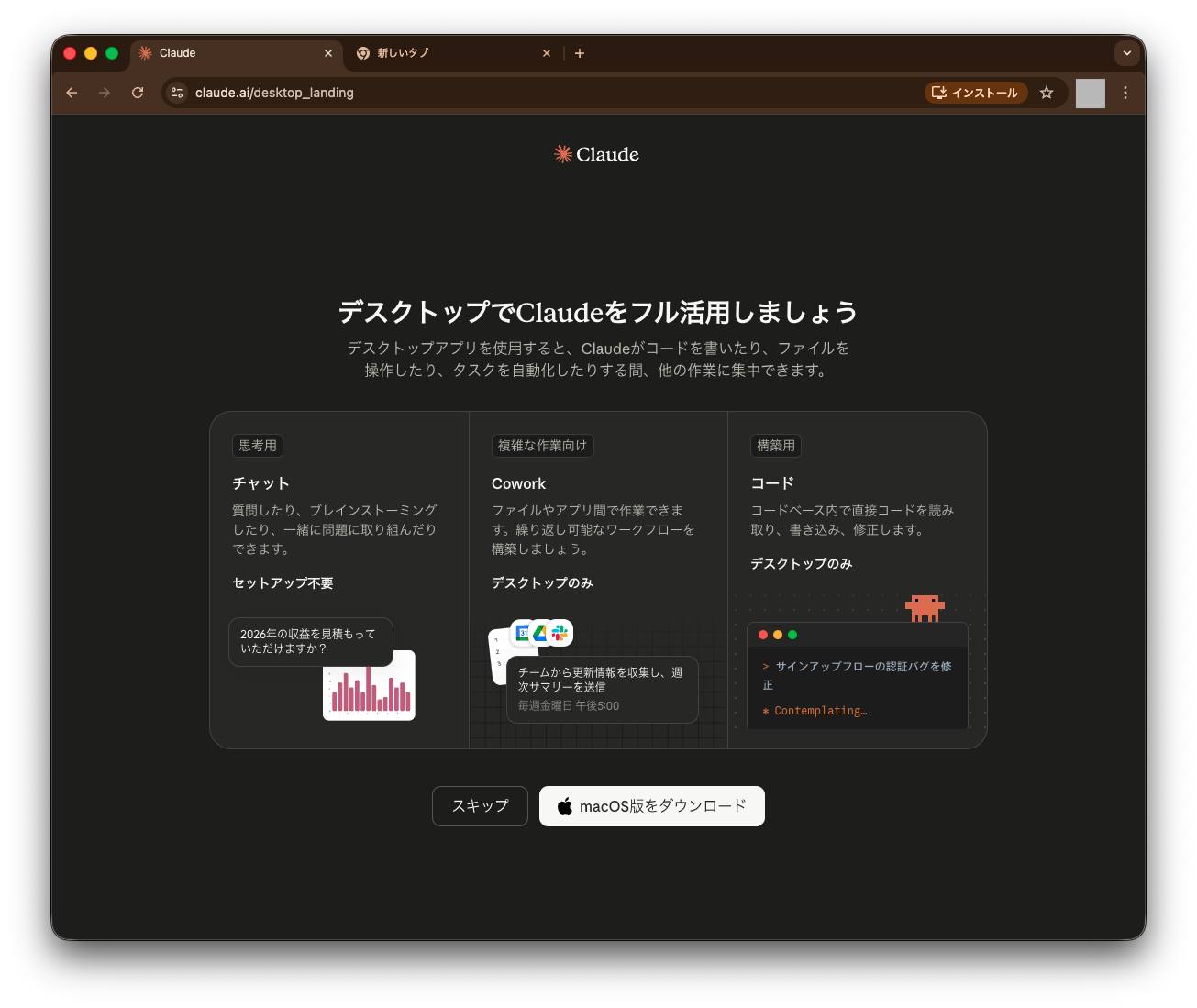Screen dimensions: 1197x1008
Task: Click the 複雑な作業向け tag
Action: pyautogui.click(x=542, y=446)
